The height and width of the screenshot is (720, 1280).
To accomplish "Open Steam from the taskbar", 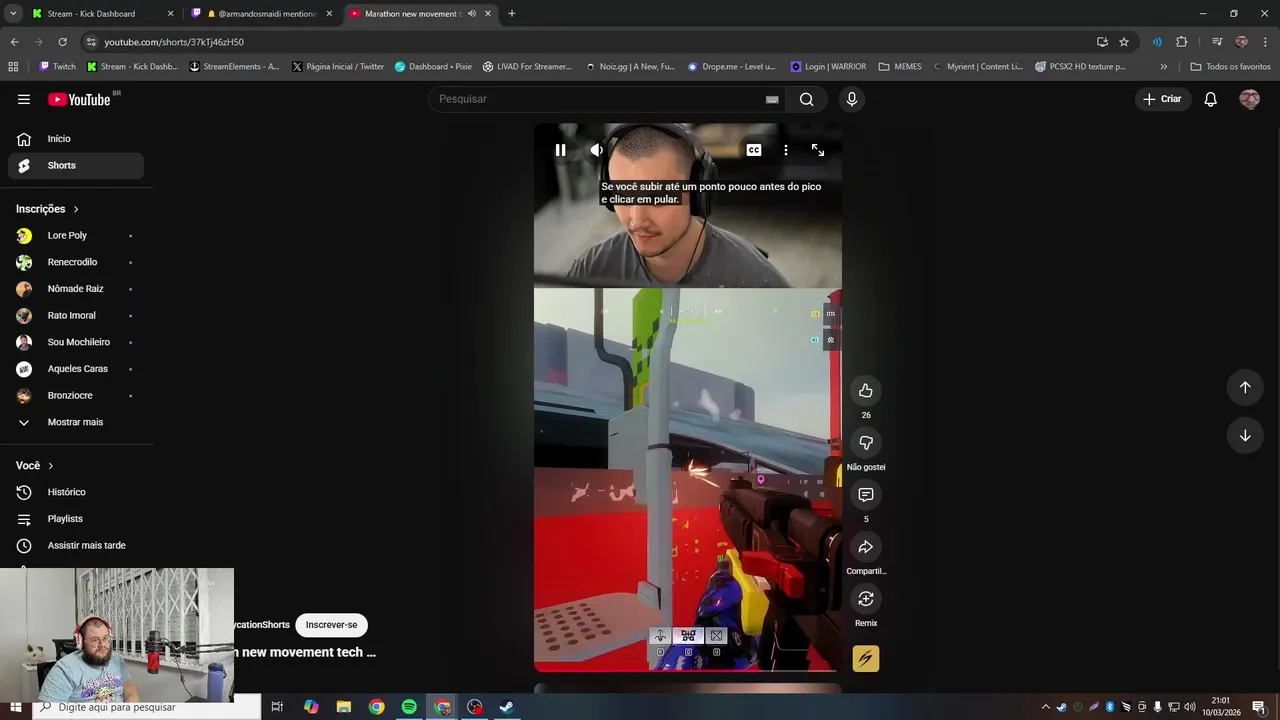I will 507,707.
